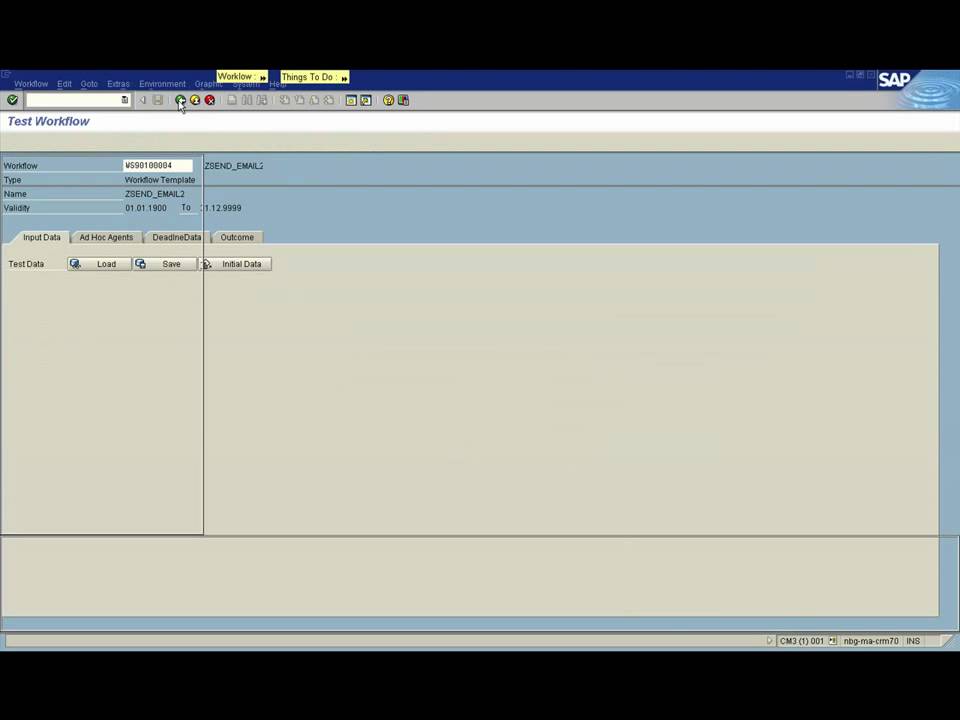Click the Save test data button
960x720 pixels.
tap(165, 264)
